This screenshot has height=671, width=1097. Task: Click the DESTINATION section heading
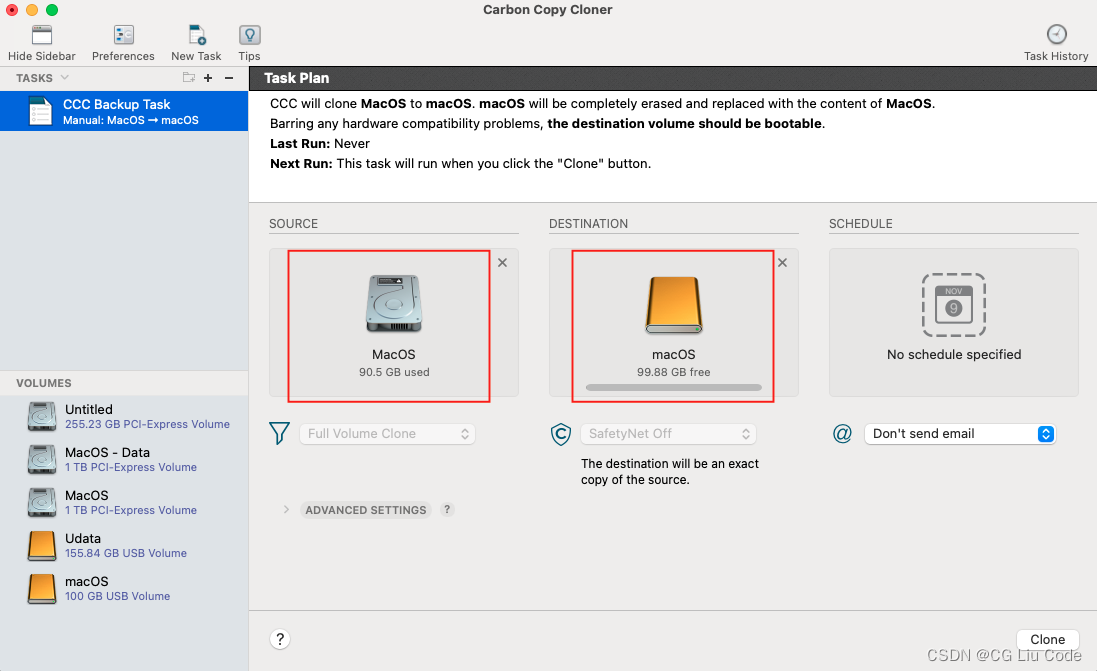pos(588,224)
